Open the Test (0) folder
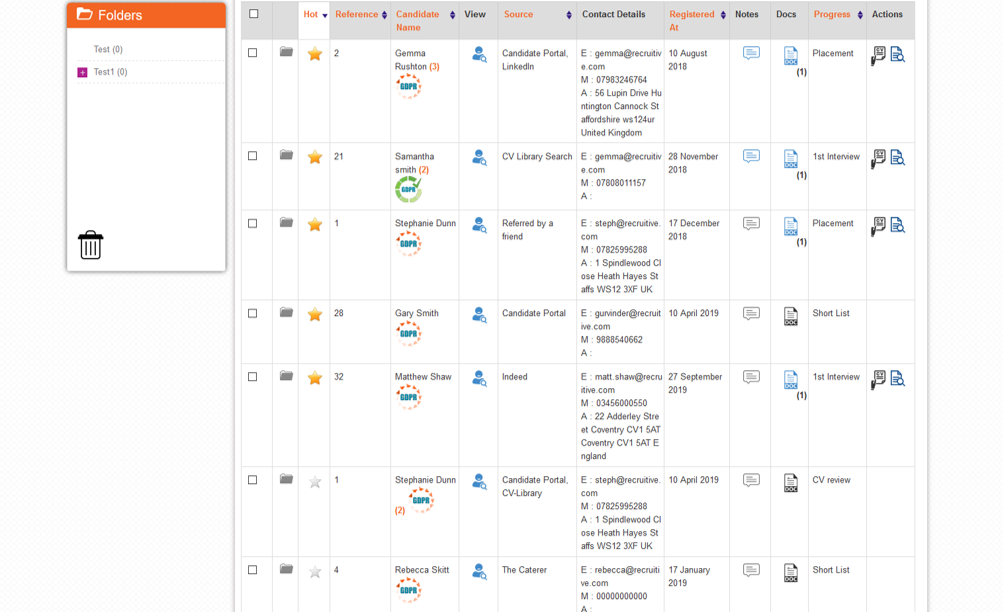1003x612 pixels. pos(108,49)
